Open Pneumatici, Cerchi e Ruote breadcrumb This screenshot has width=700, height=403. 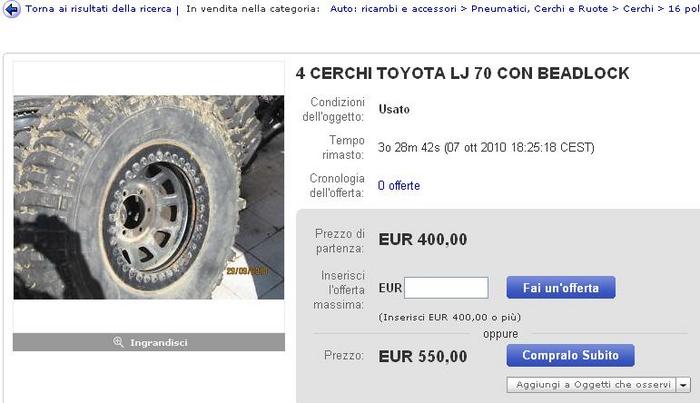tap(539, 8)
